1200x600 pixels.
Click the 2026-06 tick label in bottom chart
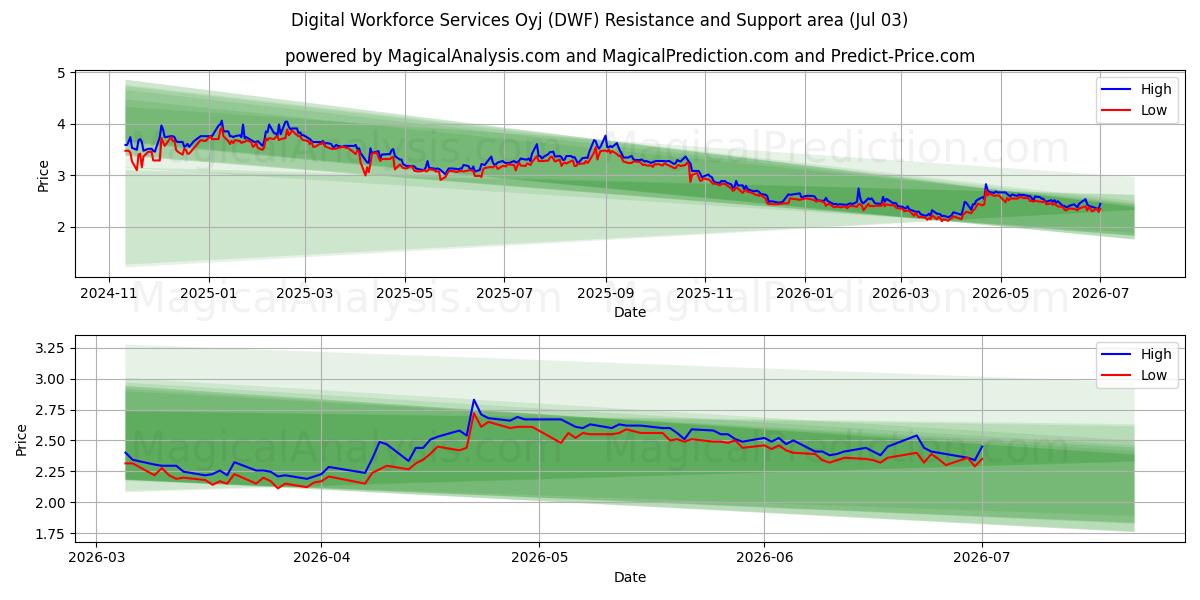[x=764, y=559]
